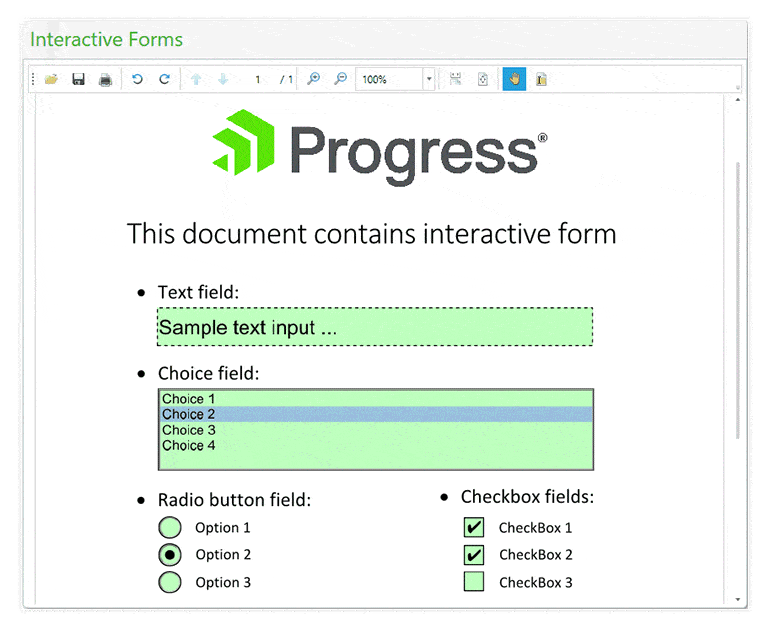Click the current page number box

click(x=257, y=79)
